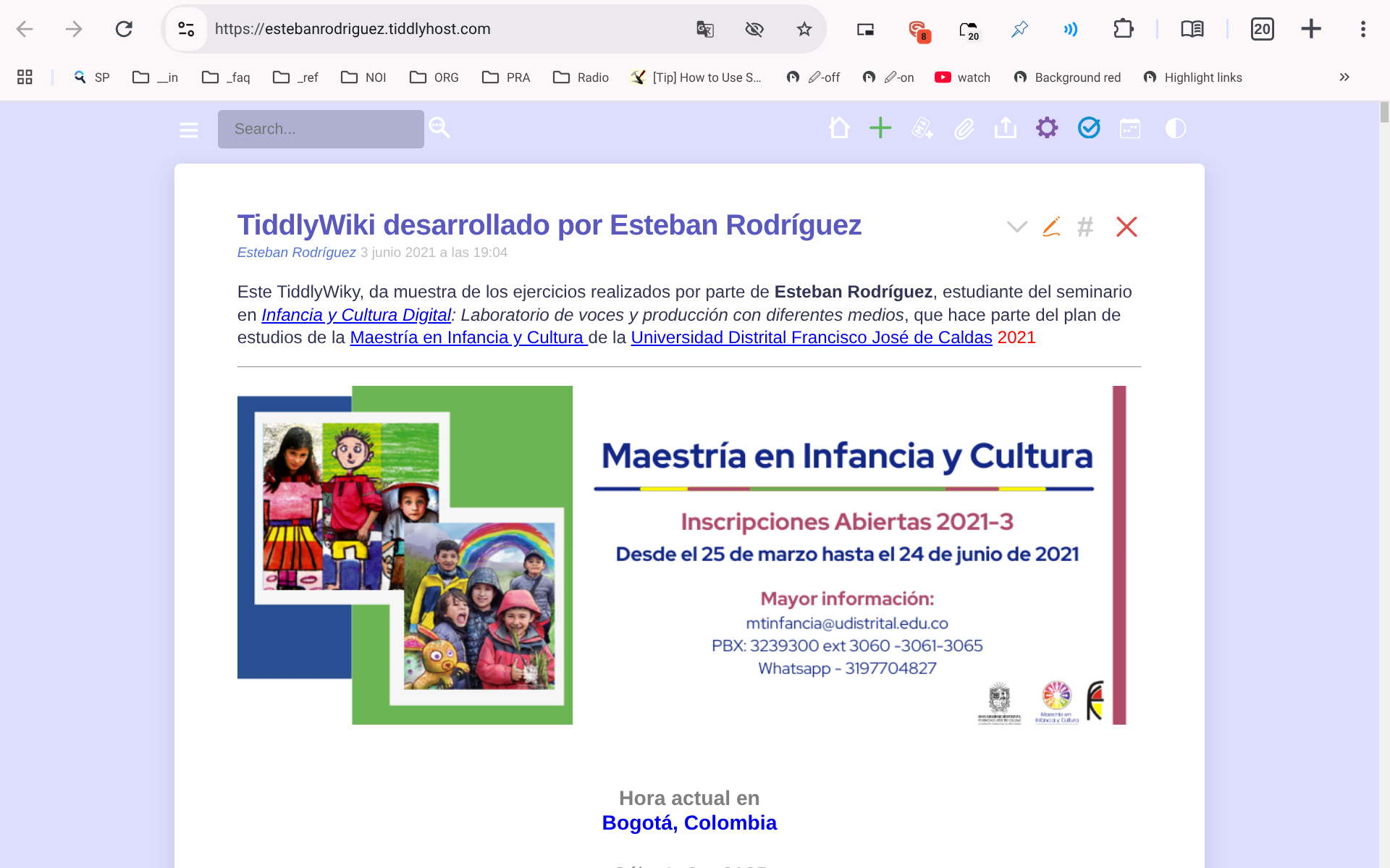Click the TiddlyWiki home icon
Screen dimensions: 1390x868
coord(839,128)
